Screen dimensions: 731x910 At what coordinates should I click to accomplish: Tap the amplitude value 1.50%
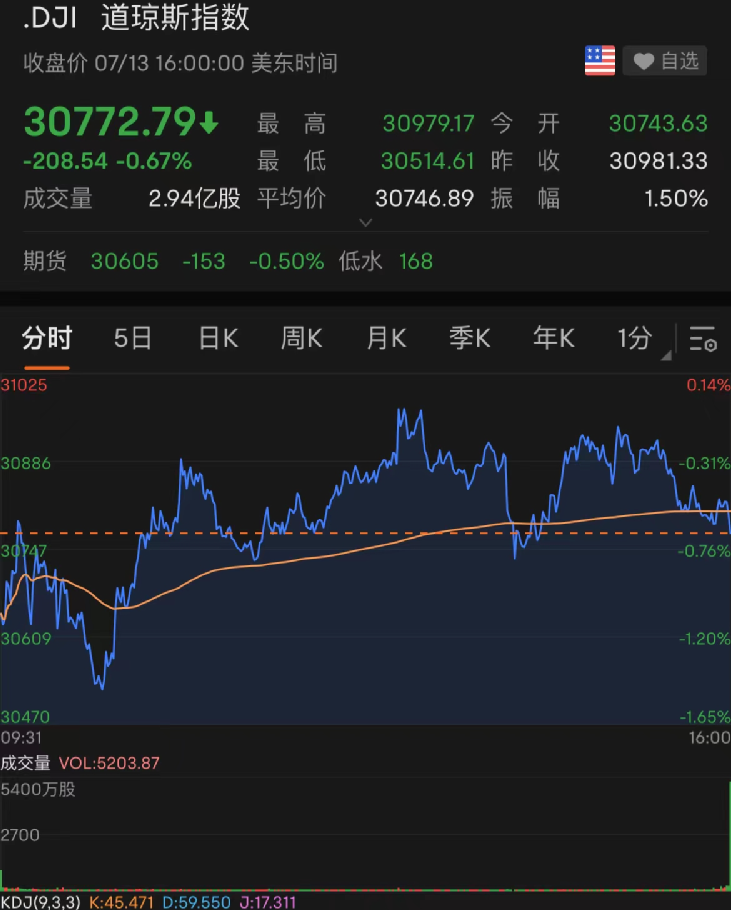pos(676,198)
